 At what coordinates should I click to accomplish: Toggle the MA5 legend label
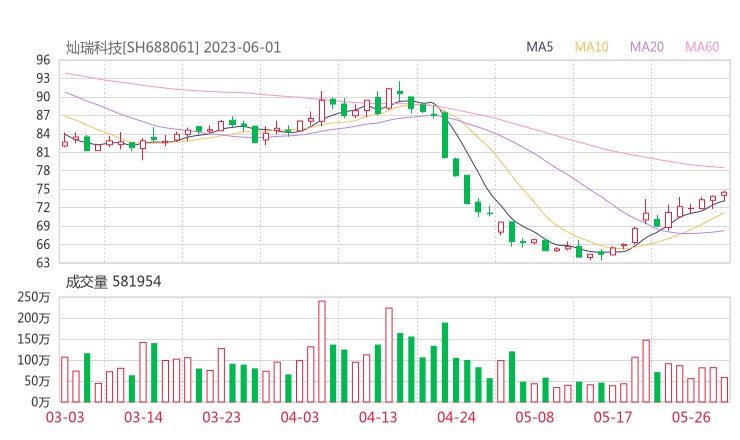point(540,47)
